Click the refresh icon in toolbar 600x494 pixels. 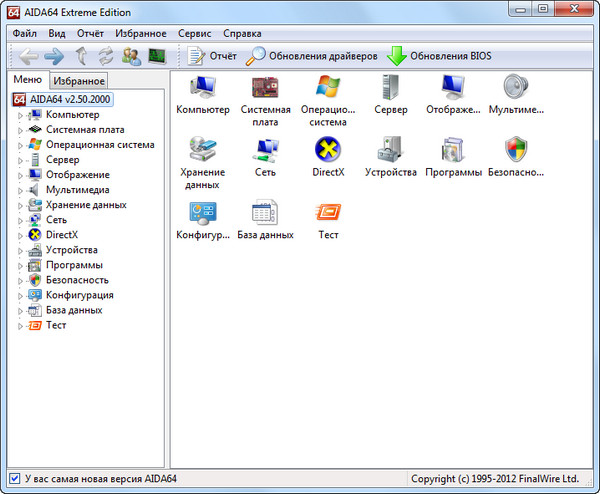pos(105,56)
